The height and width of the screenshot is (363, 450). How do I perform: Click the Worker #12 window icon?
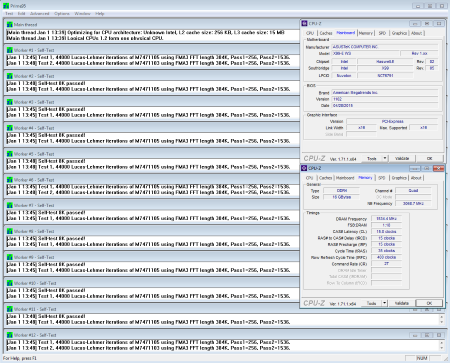pos(10,335)
